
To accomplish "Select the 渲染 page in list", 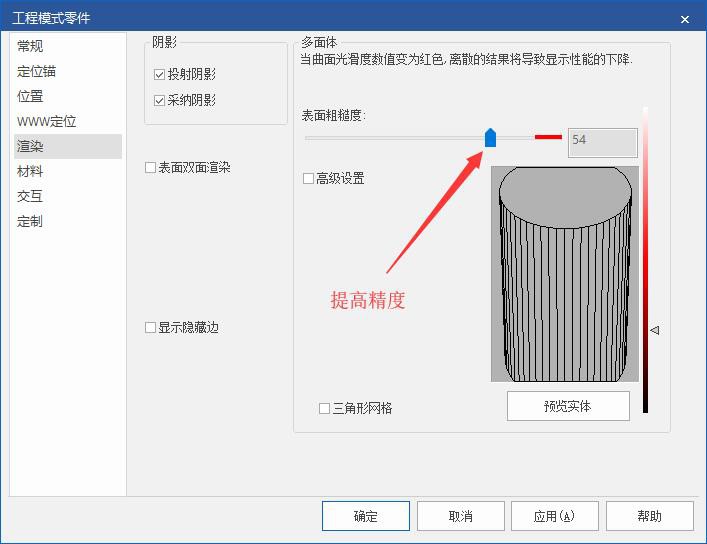I will [x=30, y=146].
